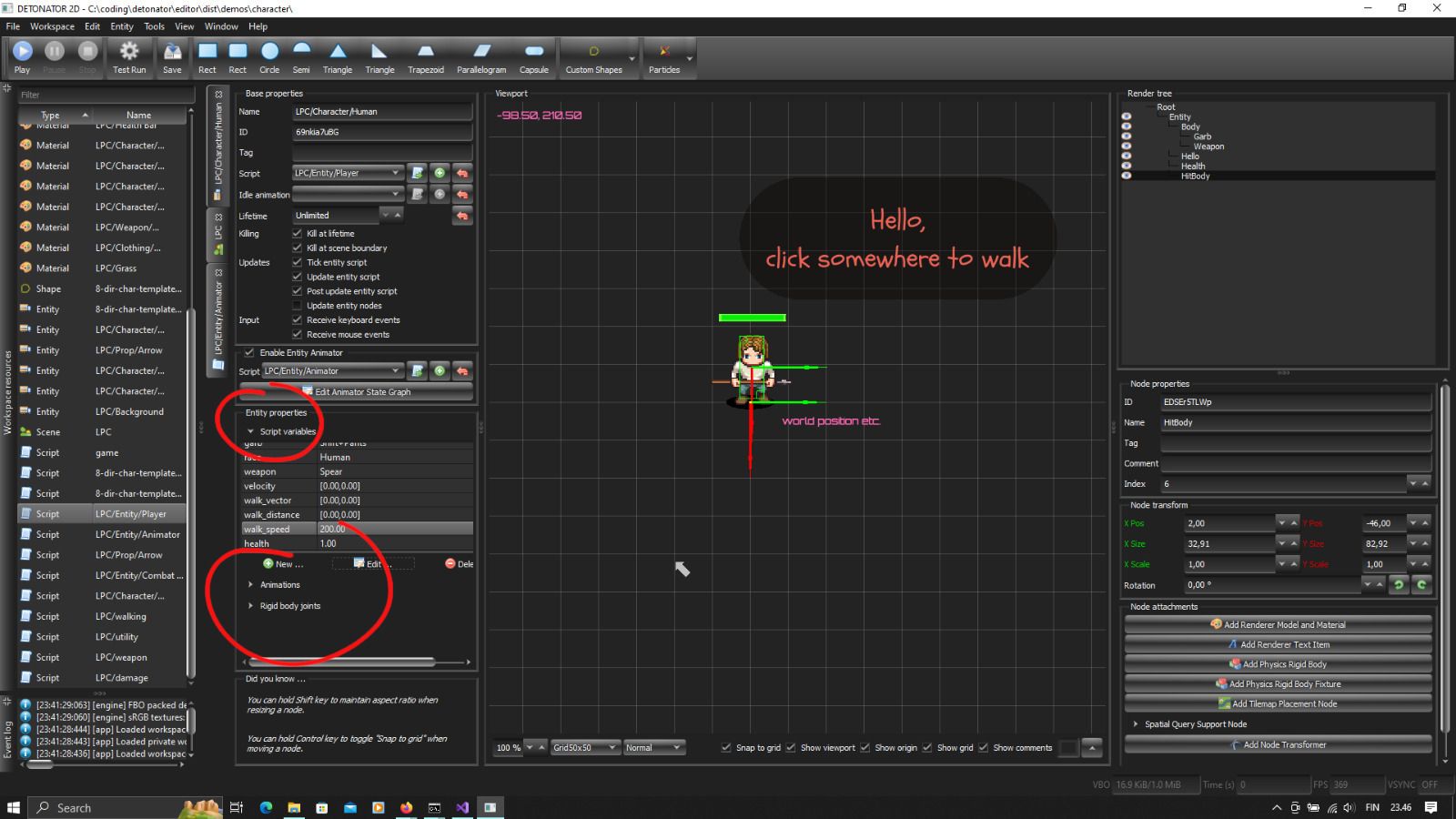Click Add Renderer Text Item button
Image resolution: width=1456 pixels, height=819 pixels.
[1278, 644]
